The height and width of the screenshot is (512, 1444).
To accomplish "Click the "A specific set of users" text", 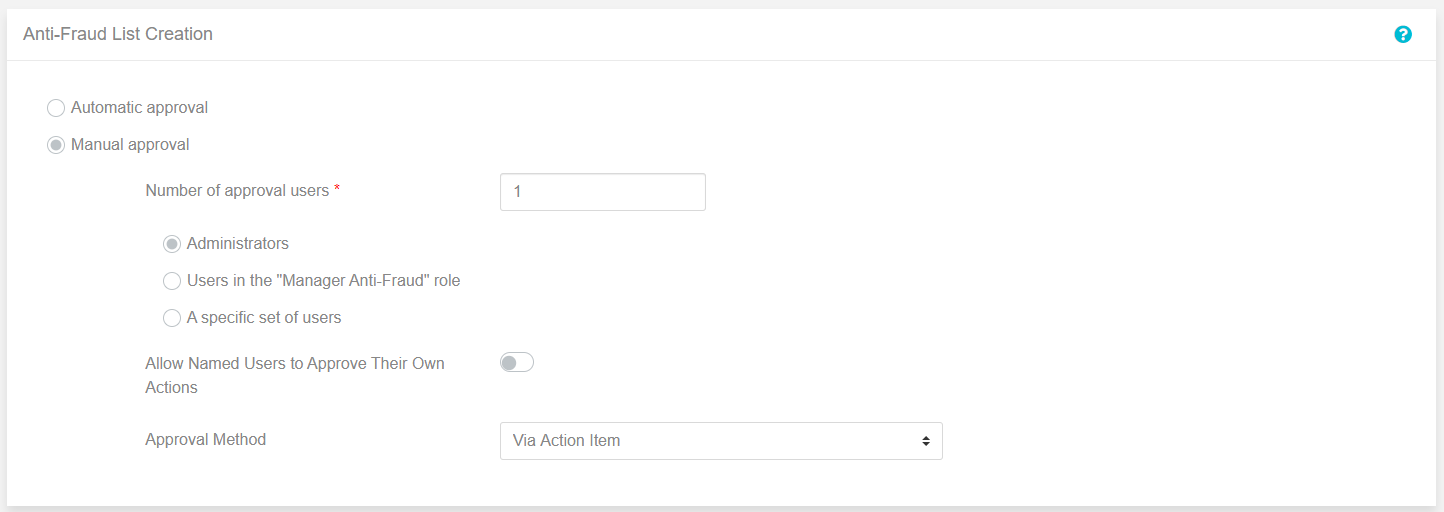I will 264,317.
